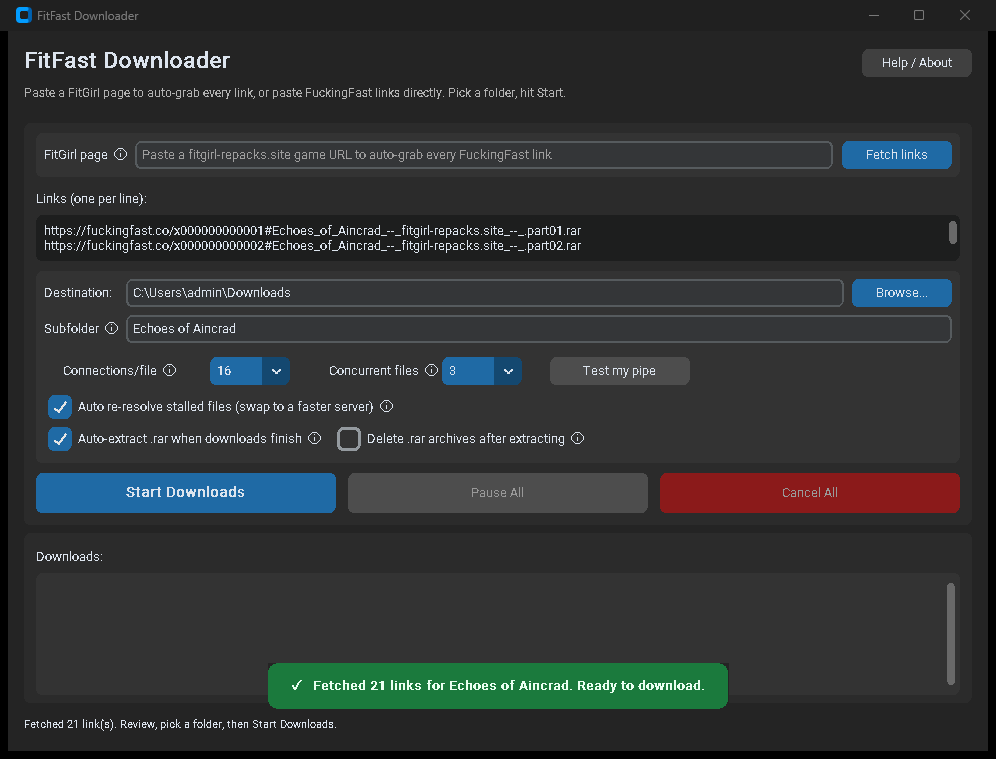This screenshot has height=759, width=996.
Task: Click the Connections/file info icon
Action: [x=170, y=370]
